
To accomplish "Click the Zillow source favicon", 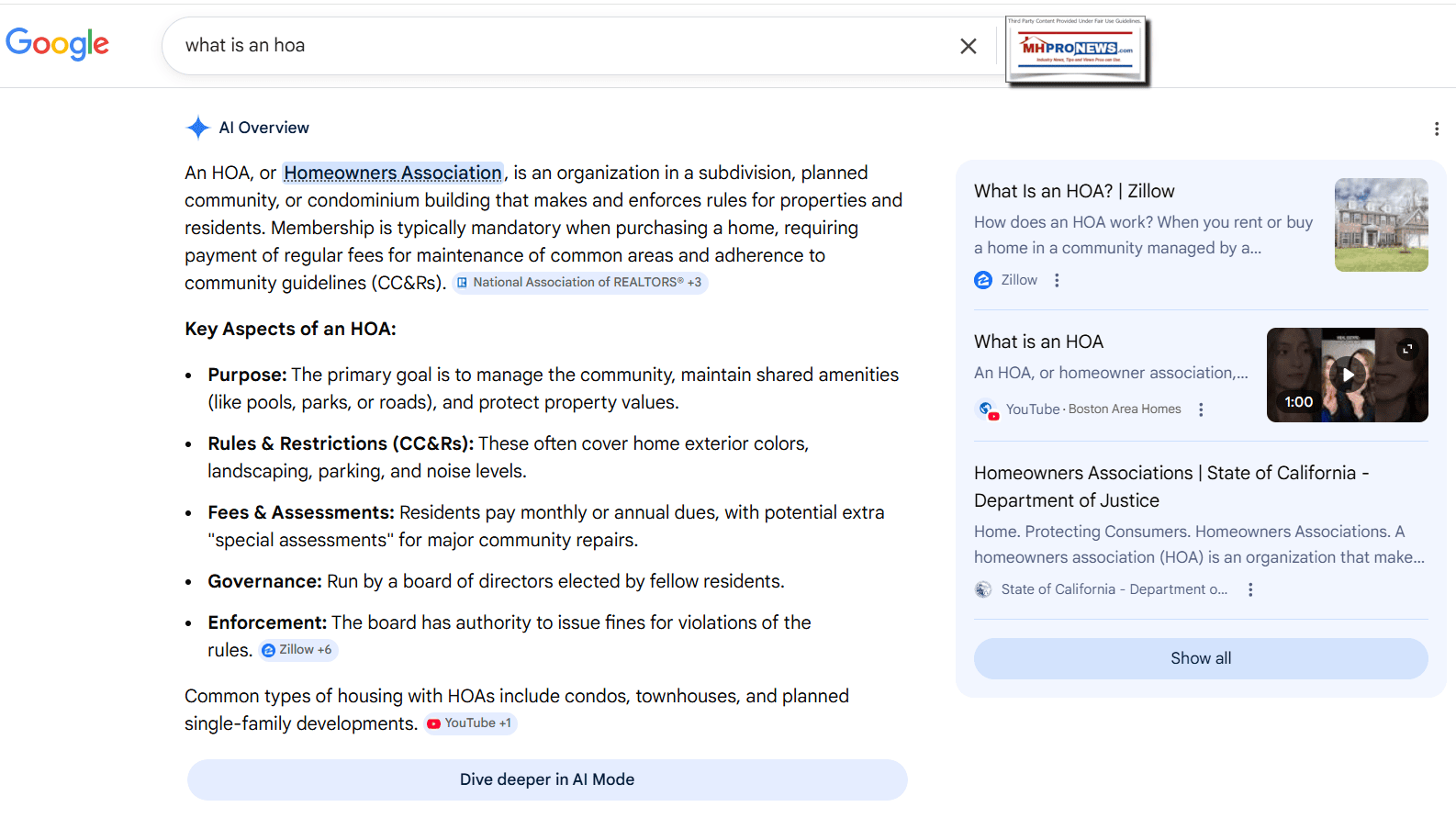I will pos(983,280).
